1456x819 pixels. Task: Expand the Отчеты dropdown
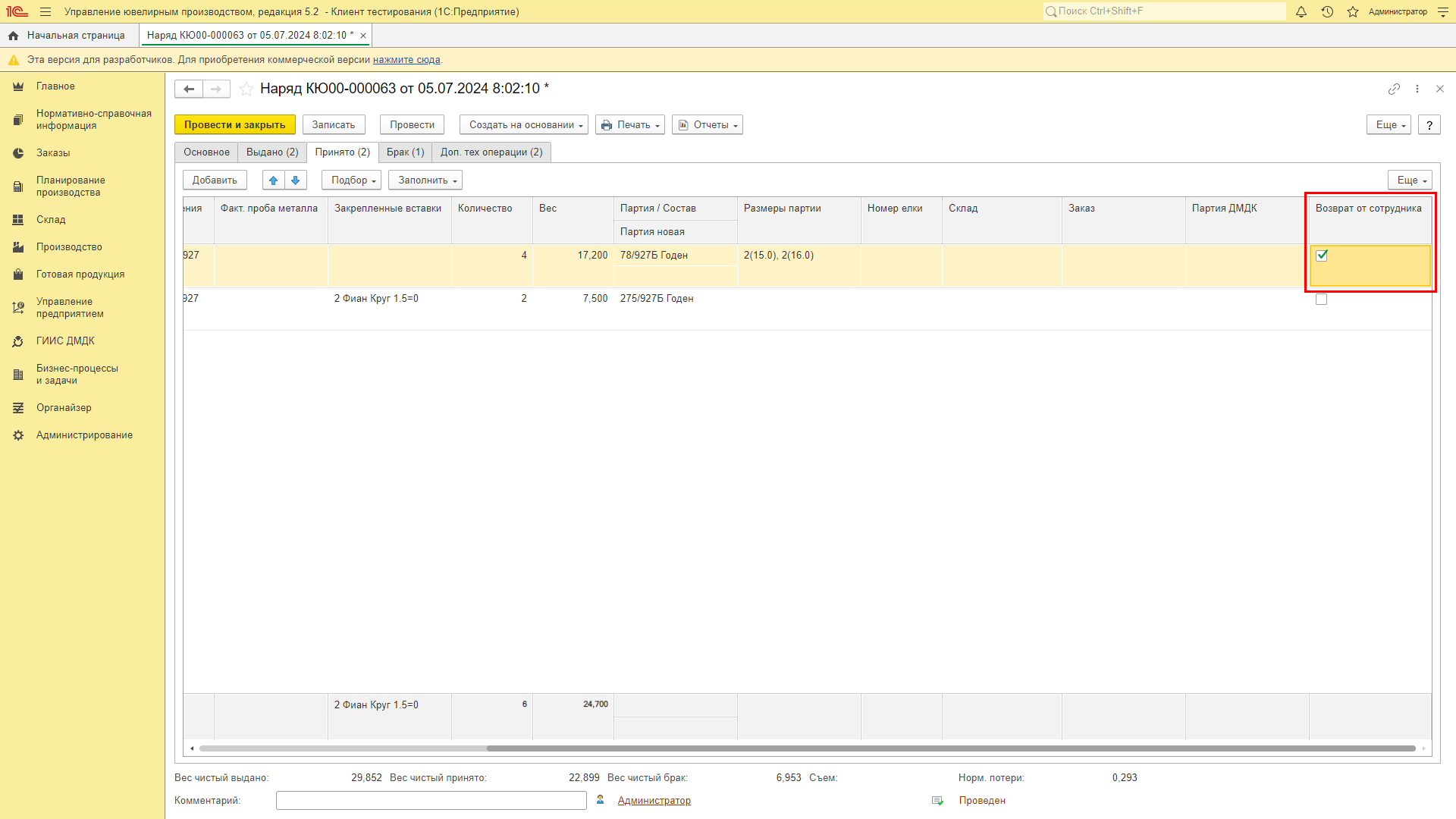coord(708,125)
